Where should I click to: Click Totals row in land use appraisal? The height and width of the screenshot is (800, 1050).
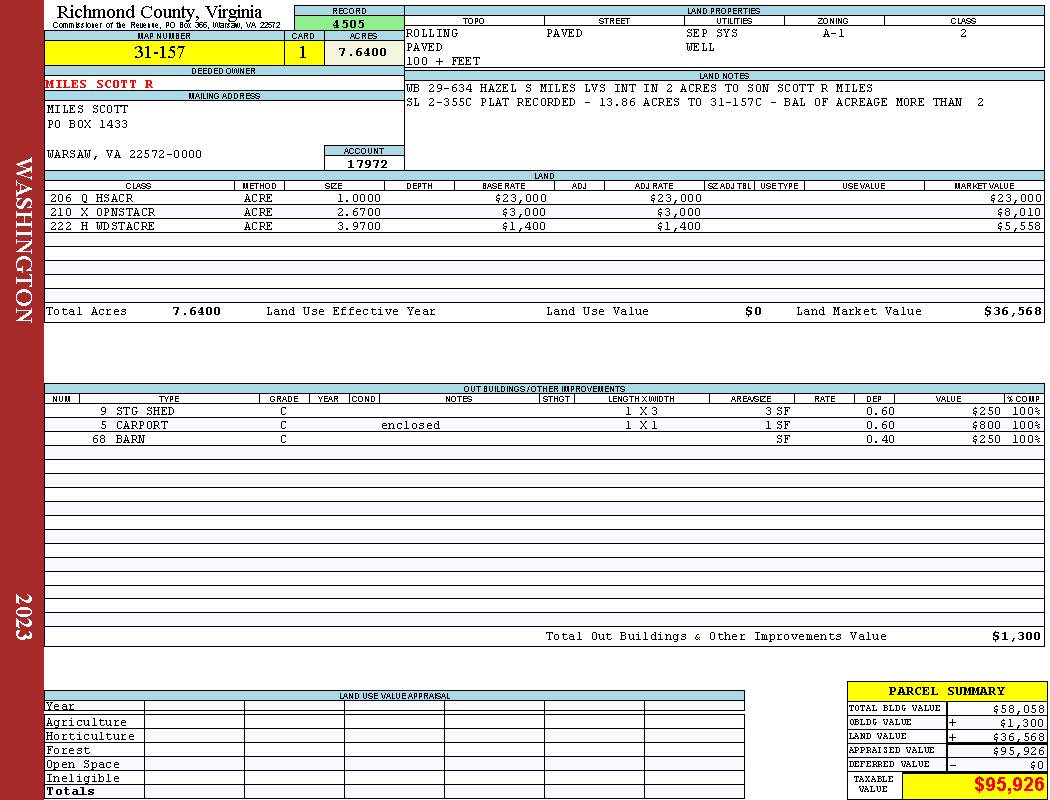point(394,791)
